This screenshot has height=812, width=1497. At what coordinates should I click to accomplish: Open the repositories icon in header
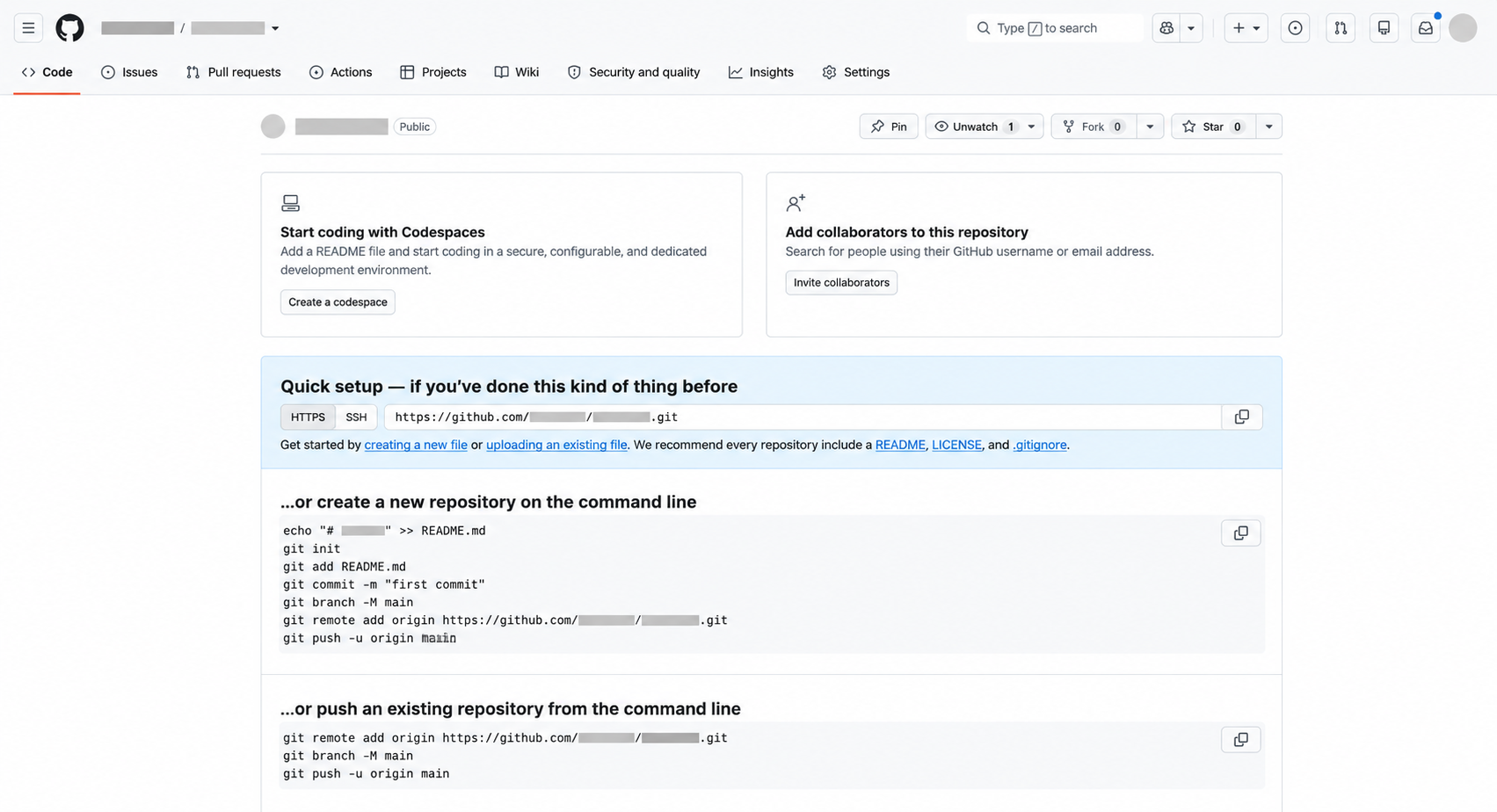[x=1384, y=28]
